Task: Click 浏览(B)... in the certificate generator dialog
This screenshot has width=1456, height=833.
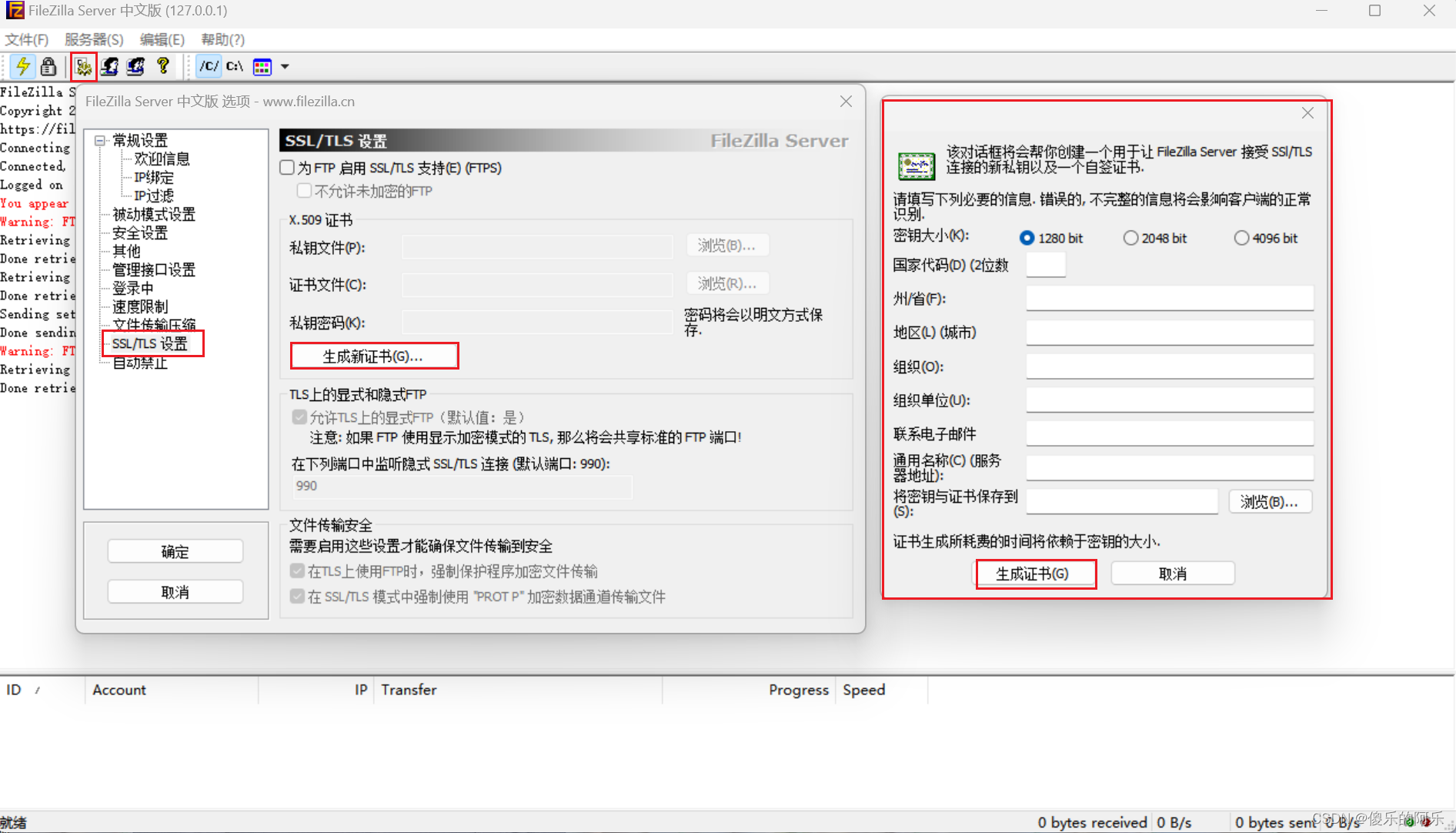Action: point(1270,502)
